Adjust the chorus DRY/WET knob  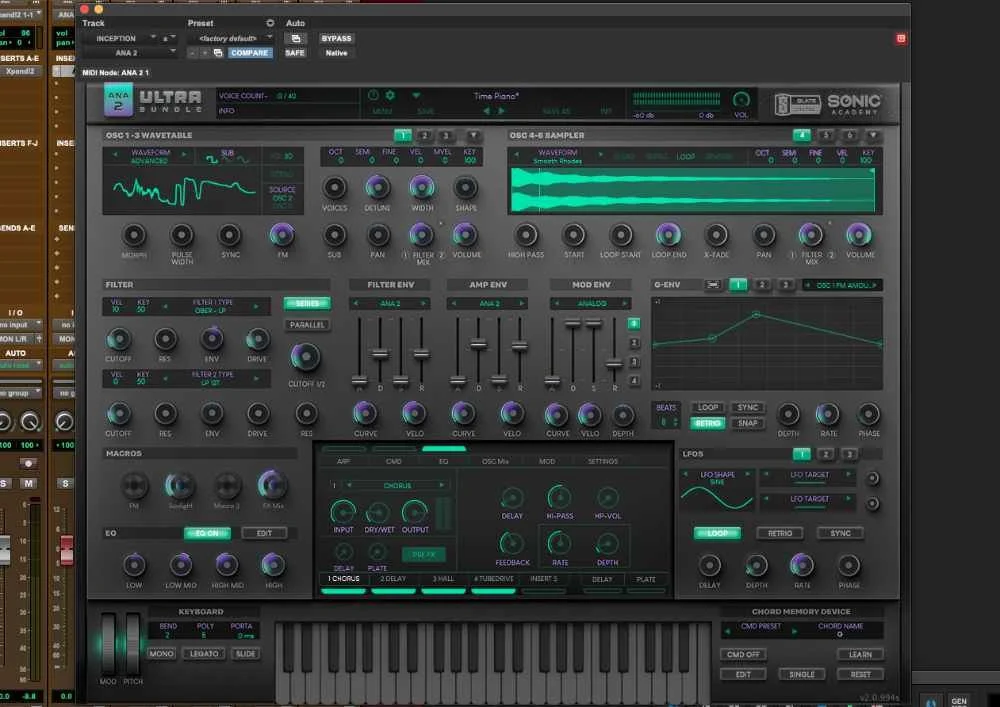(x=378, y=512)
